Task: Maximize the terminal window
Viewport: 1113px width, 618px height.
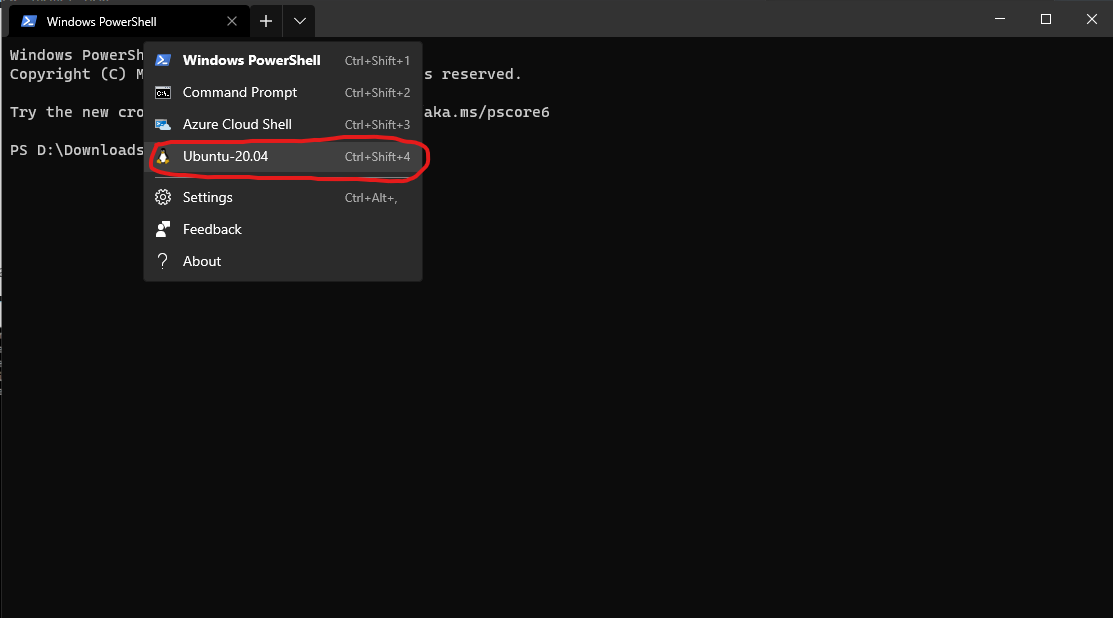Action: pos(1046,19)
